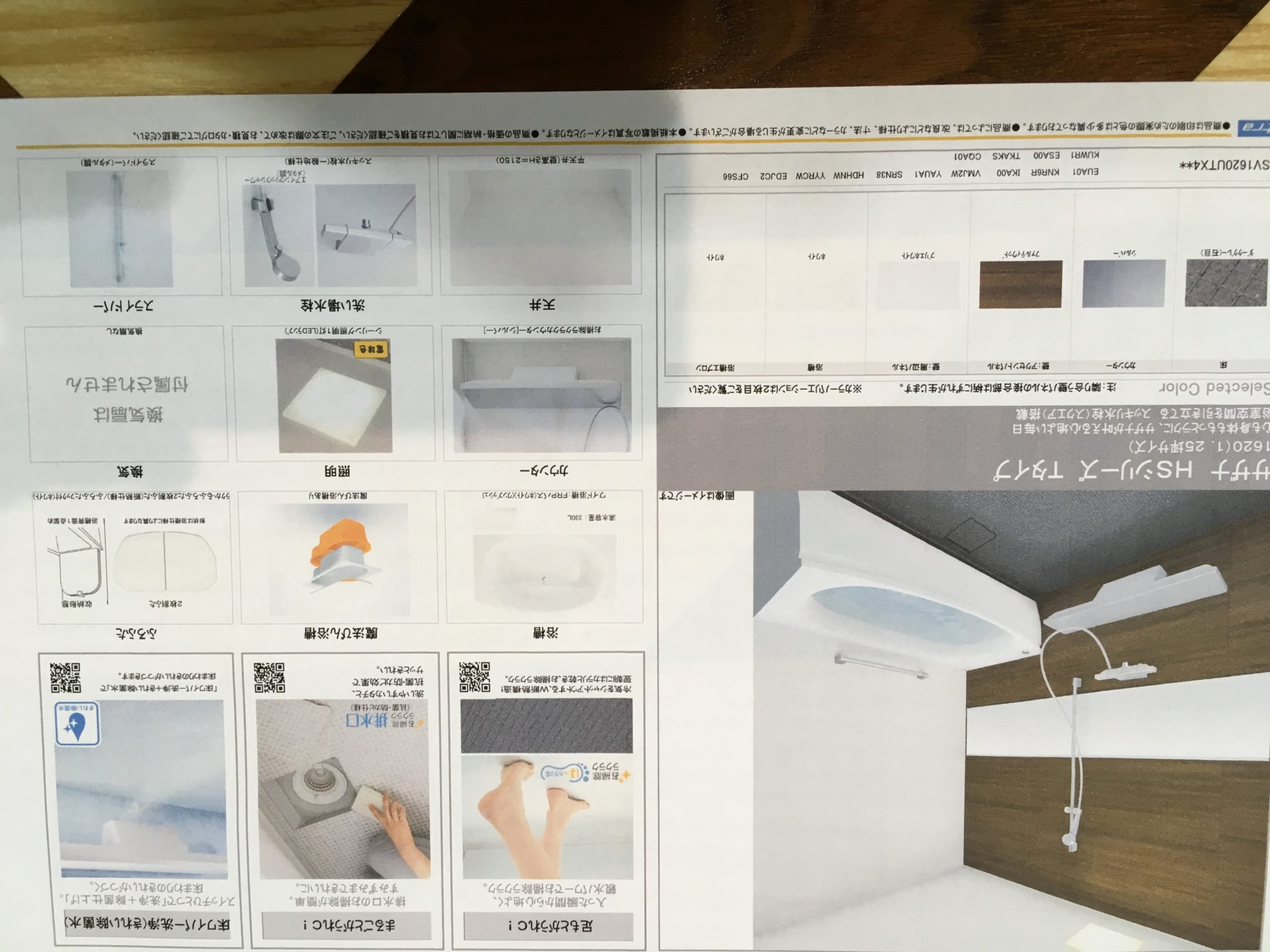Viewport: 1270px width, 952px height.
Task: Click the code ESA00
Action: (1047, 155)
